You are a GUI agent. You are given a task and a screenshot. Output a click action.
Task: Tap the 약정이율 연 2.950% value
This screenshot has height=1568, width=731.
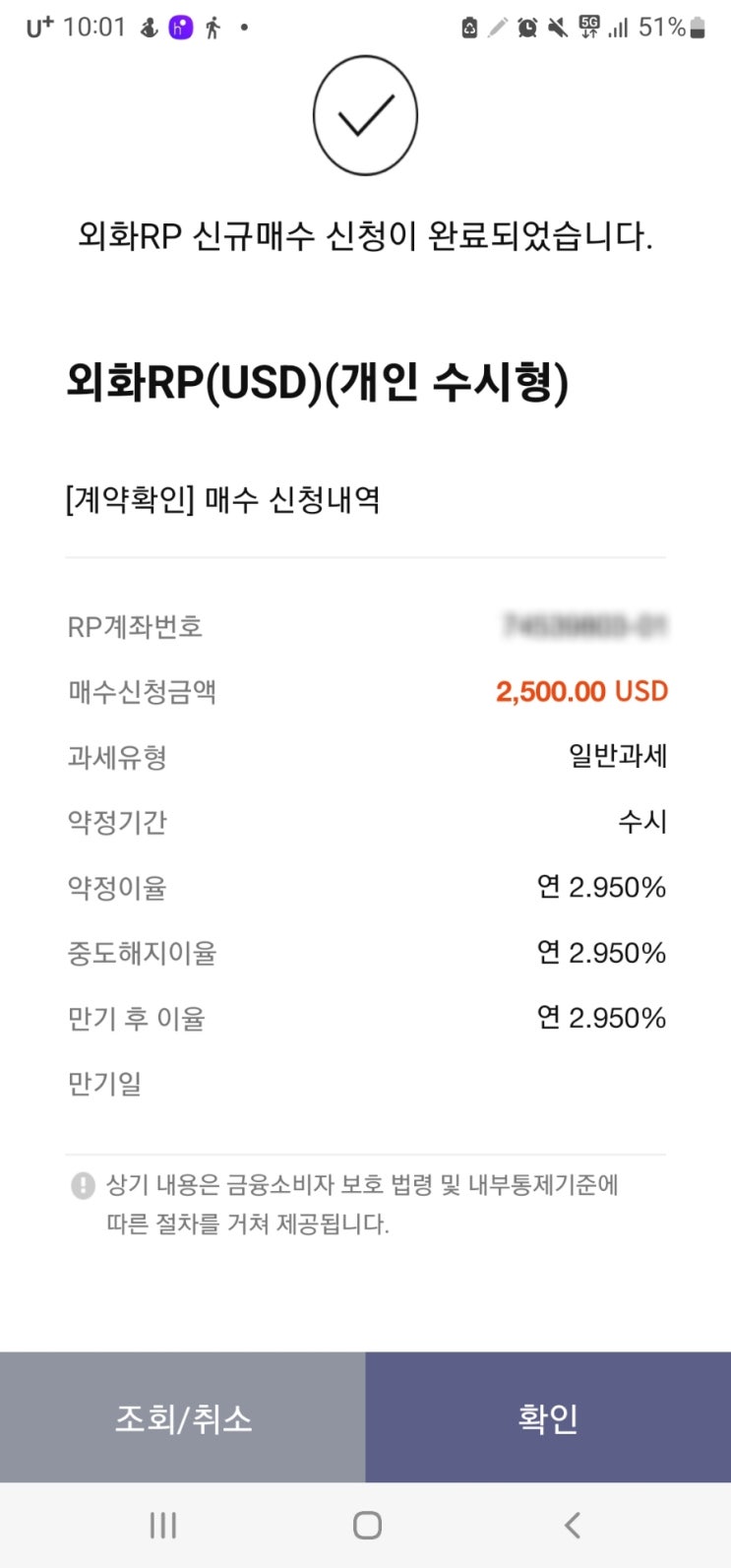coord(601,887)
